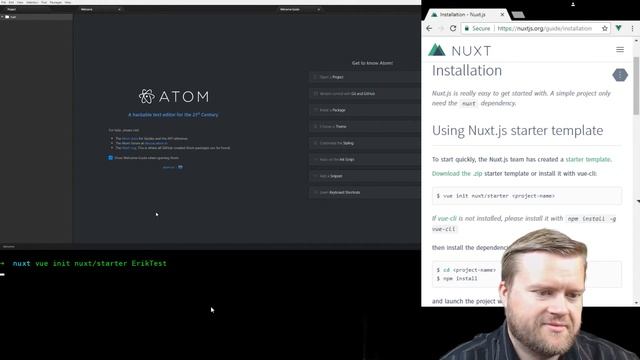Expand Learn Keyboard Shortcuts guide item
640x360 pixels.
365,192
